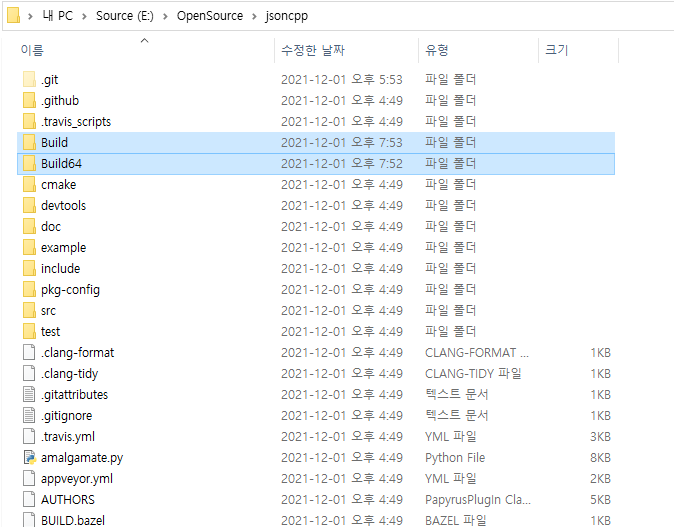Expand the chevron before 내 PC
674x527 pixels.
[x=30, y=16]
